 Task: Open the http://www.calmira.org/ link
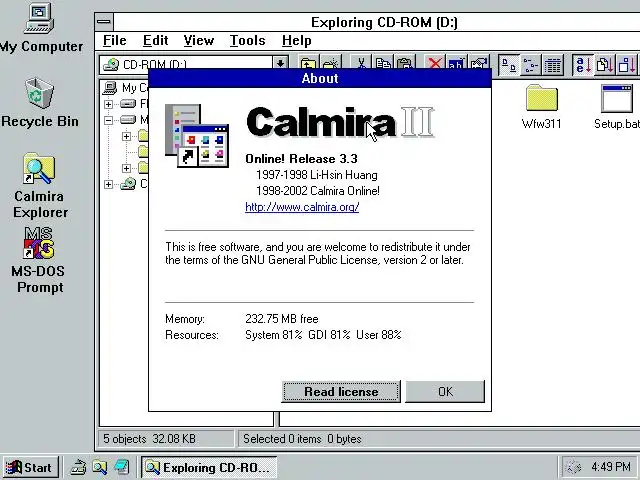[302, 207]
